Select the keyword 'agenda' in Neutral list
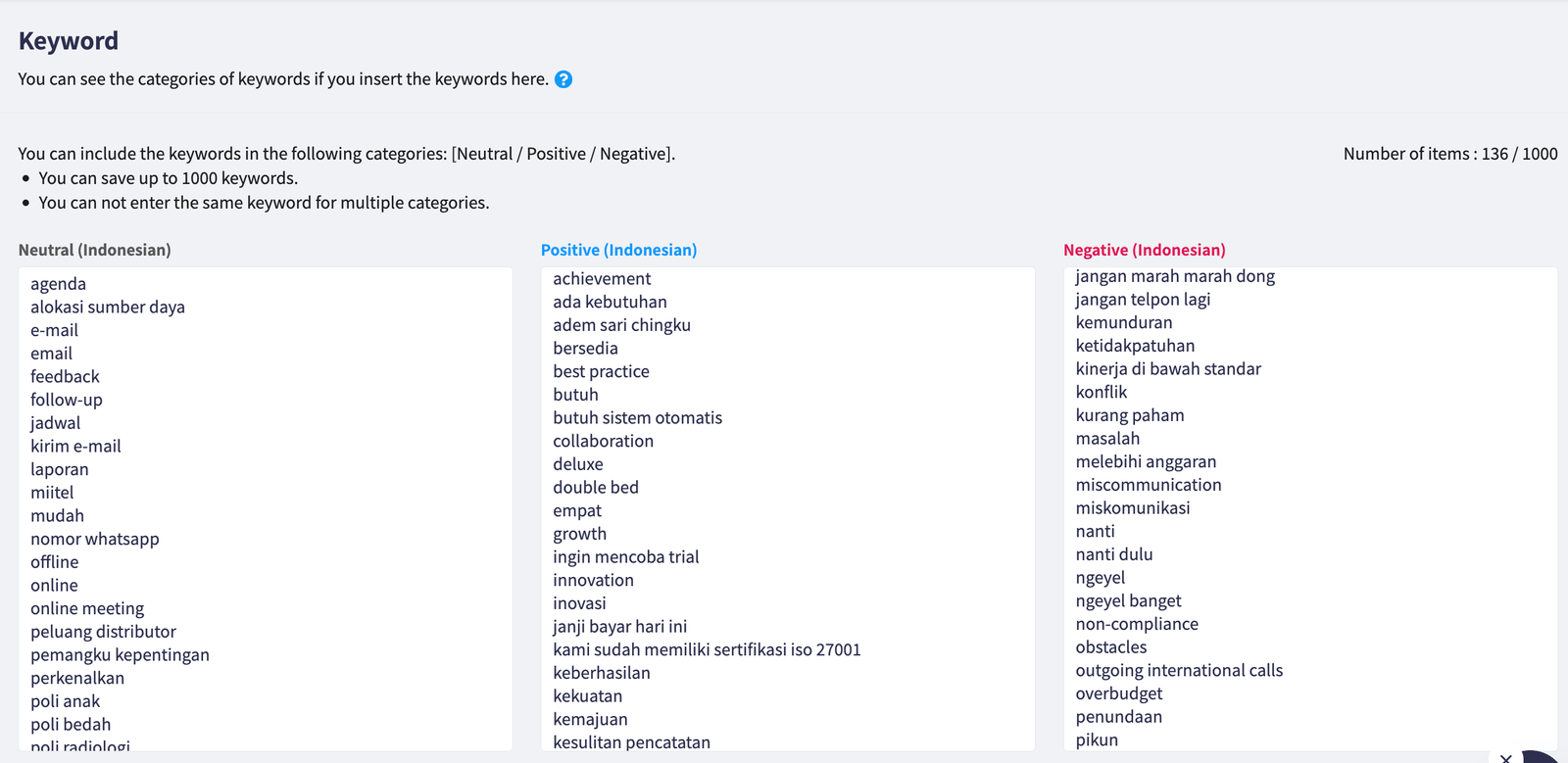The image size is (1568, 763). click(58, 283)
